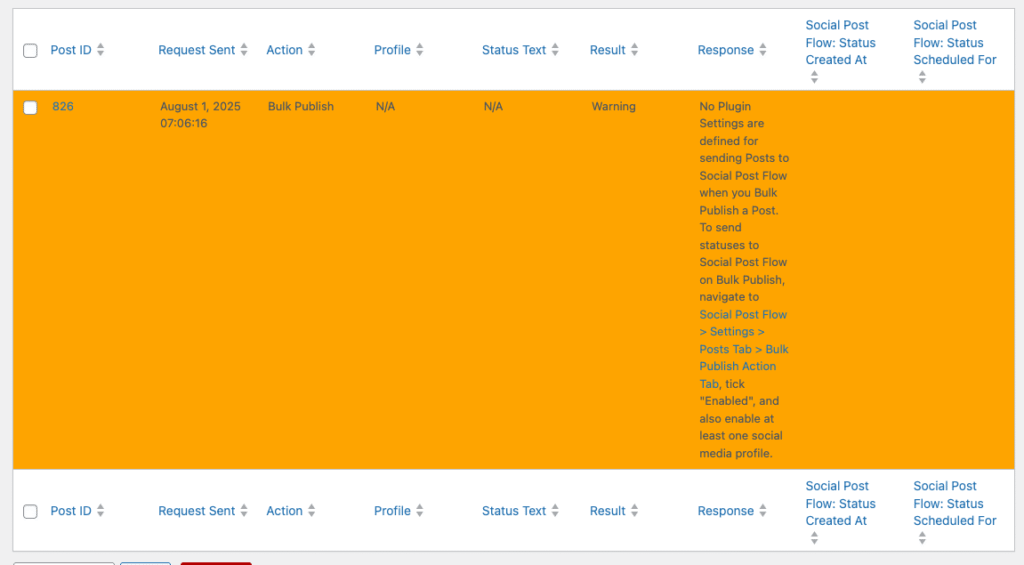Tick the select-all checkbox in table footer

30,511
